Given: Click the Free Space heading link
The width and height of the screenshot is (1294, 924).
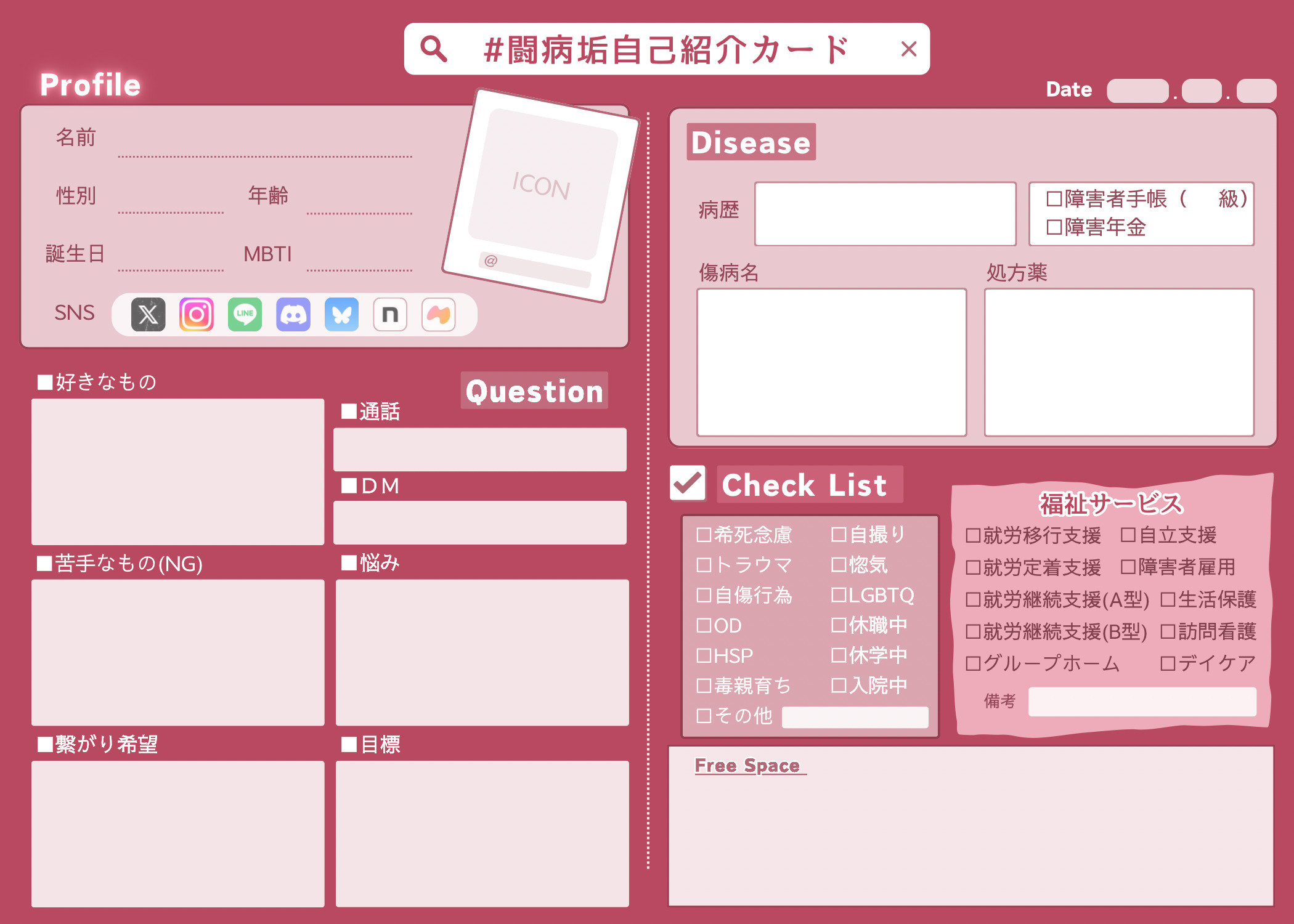Looking at the screenshot, I should point(747,766).
